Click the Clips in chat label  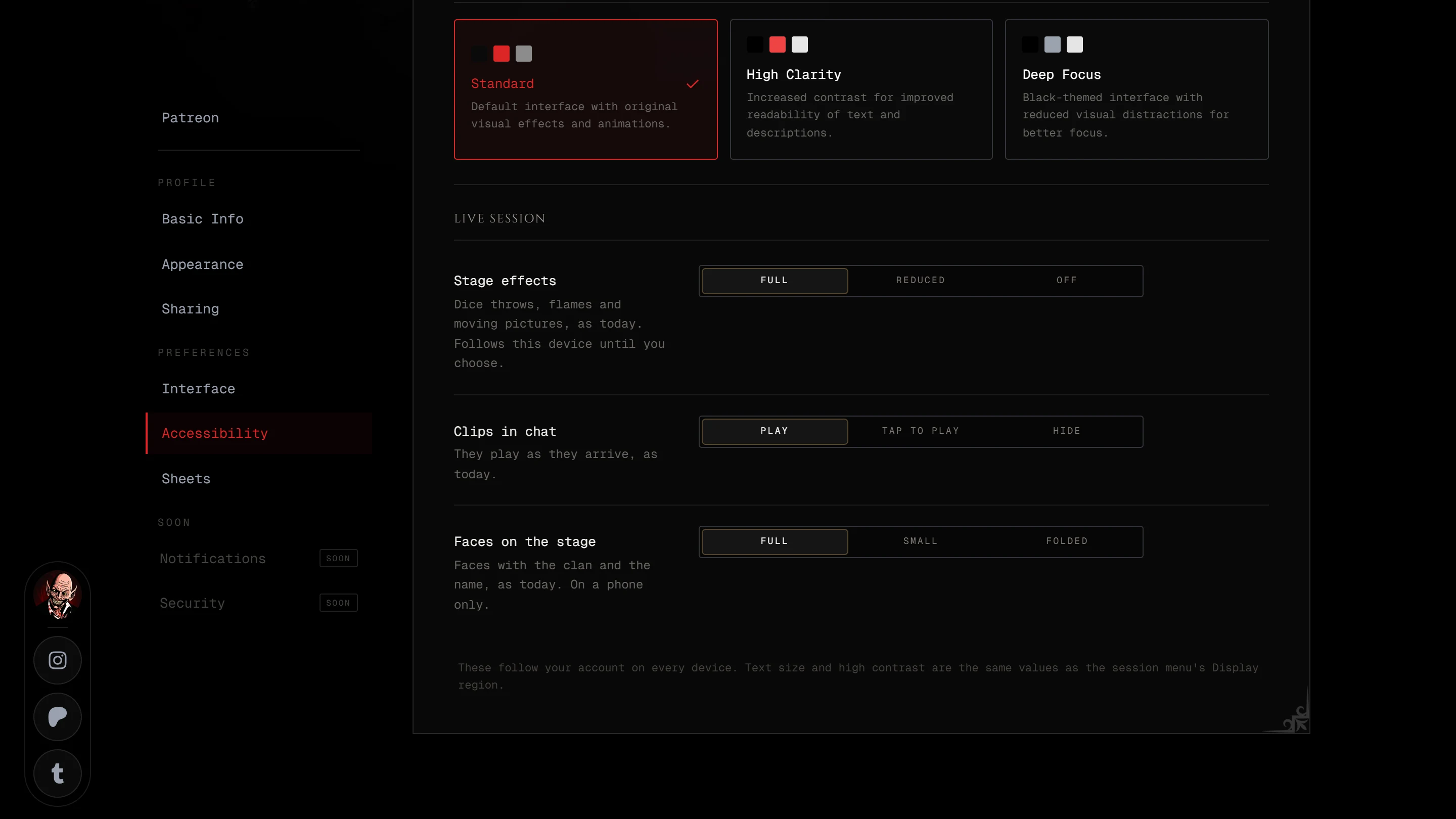pyautogui.click(x=505, y=431)
